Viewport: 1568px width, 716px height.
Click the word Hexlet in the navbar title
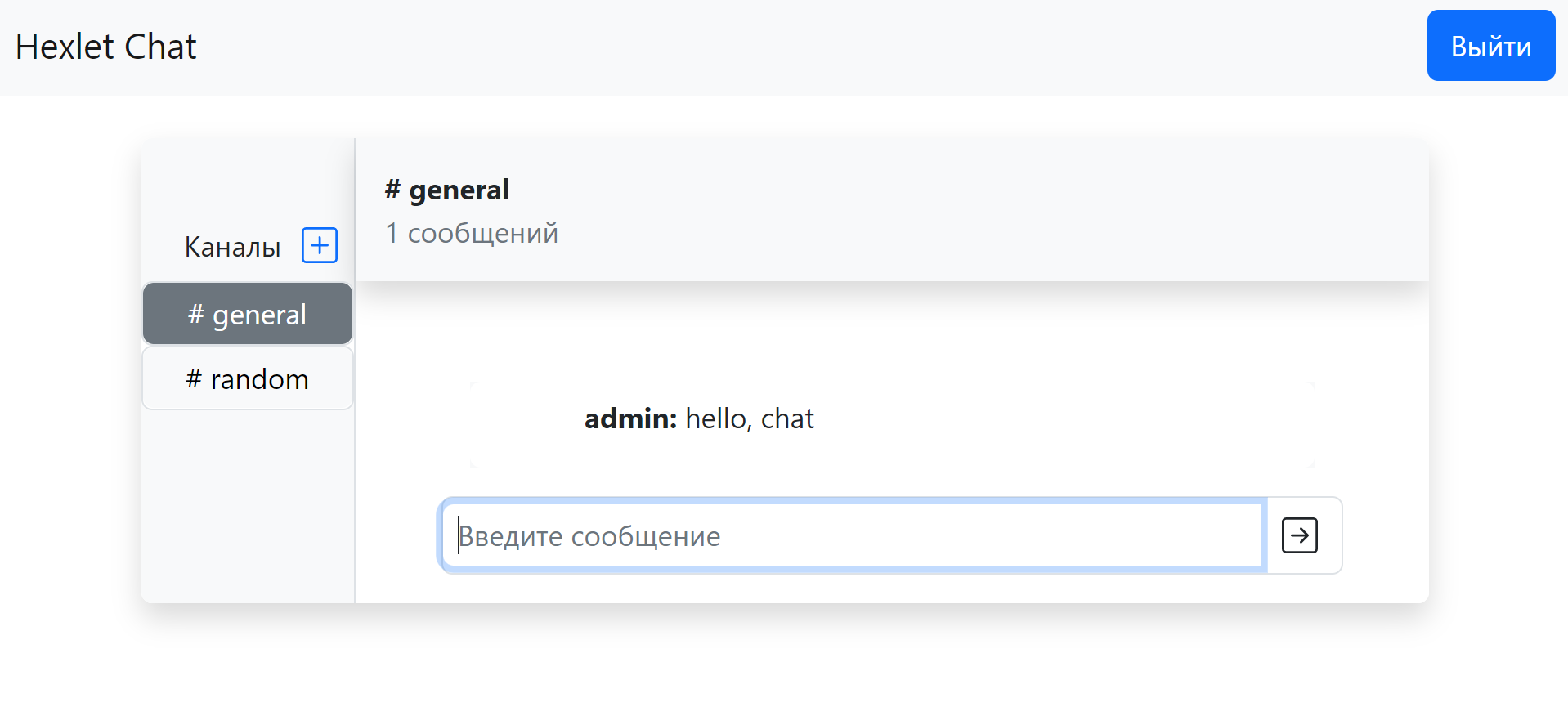pos(65,47)
